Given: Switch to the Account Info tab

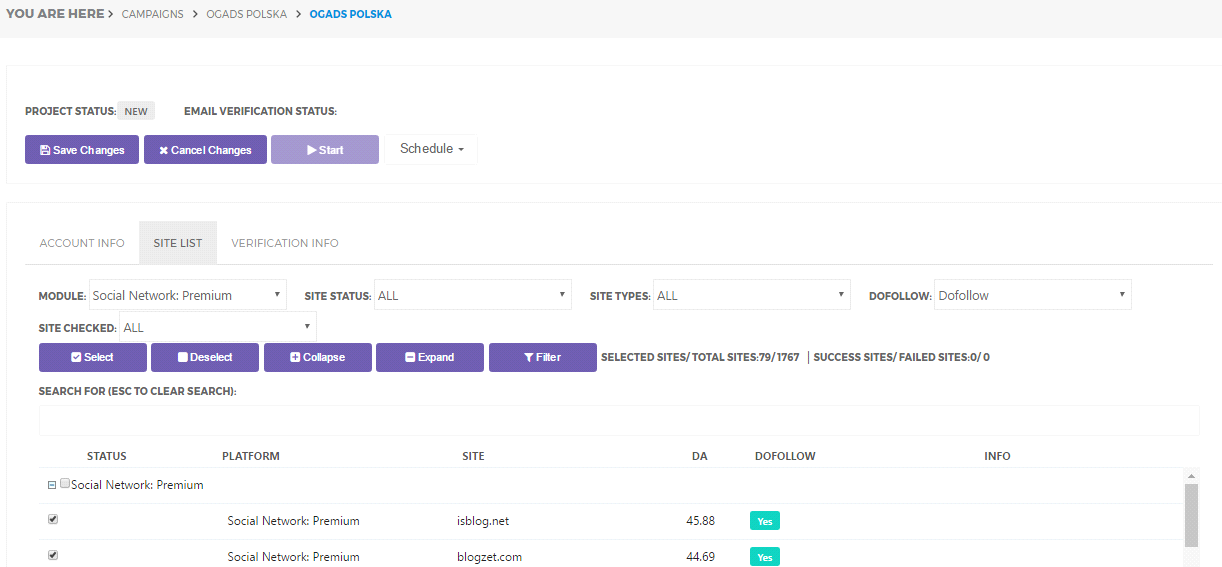Looking at the screenshot, I should tap(82, 243).
